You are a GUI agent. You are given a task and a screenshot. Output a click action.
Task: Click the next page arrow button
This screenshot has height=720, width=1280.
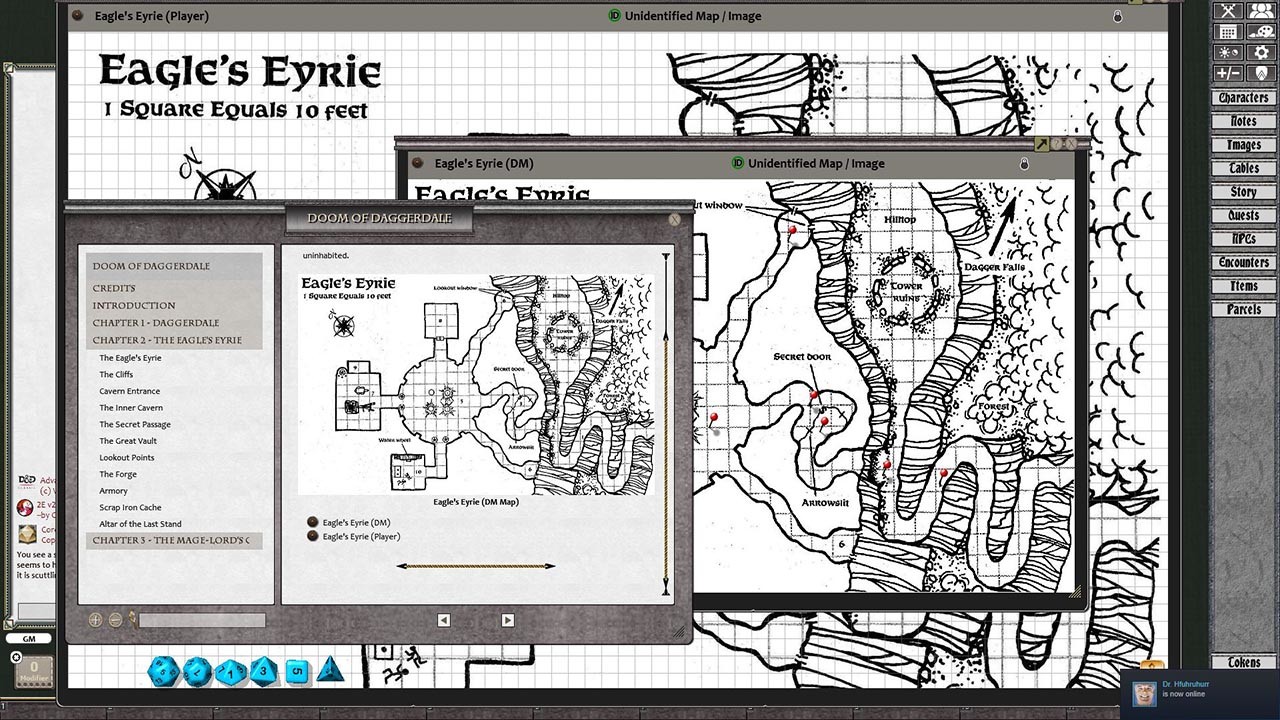coord(507,620)
